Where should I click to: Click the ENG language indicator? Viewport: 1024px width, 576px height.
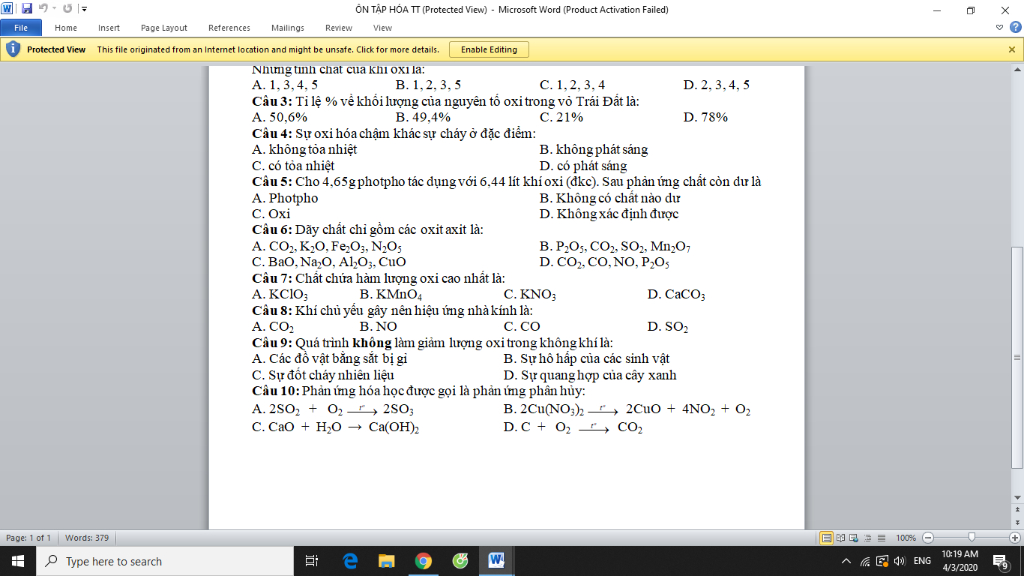922,561
